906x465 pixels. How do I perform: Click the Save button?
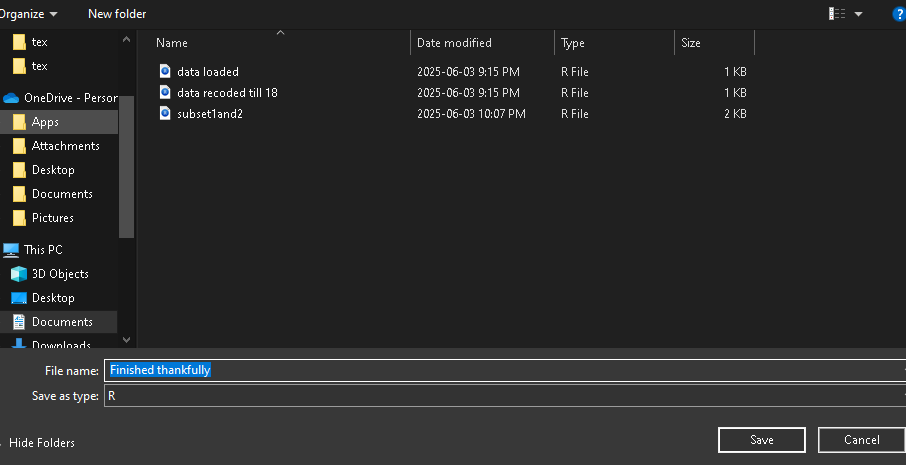point(762,440)
